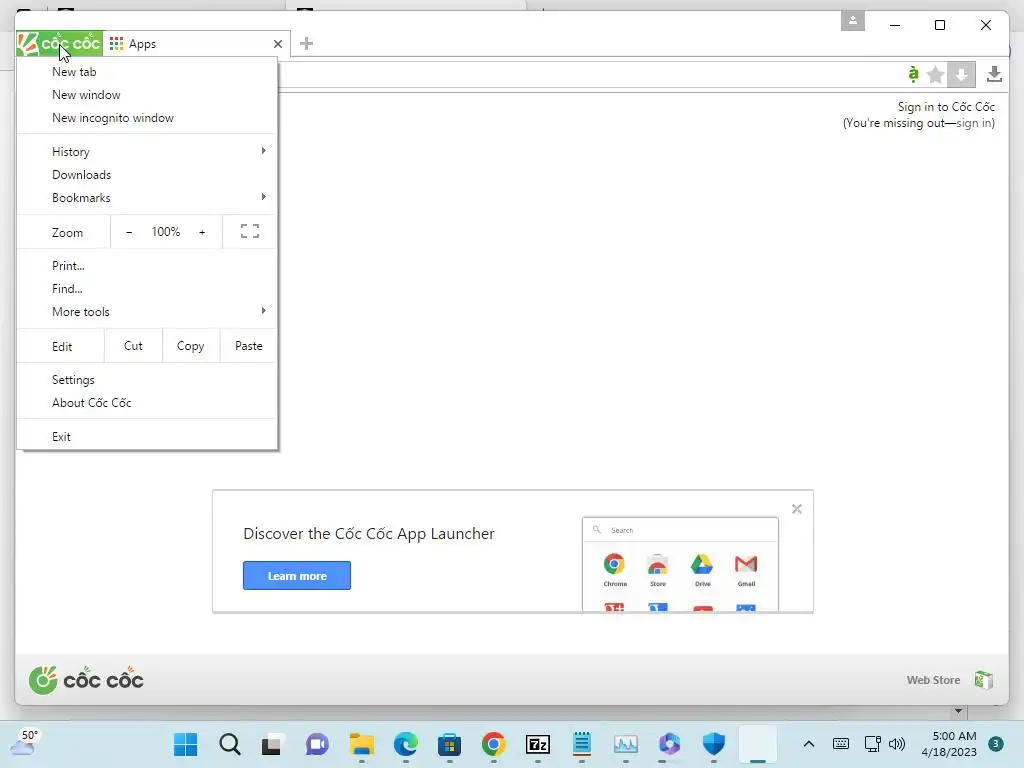The height and width of the screenshot is (768, 1024).
Task: Click the Learn more button
Action: point(296,575)
